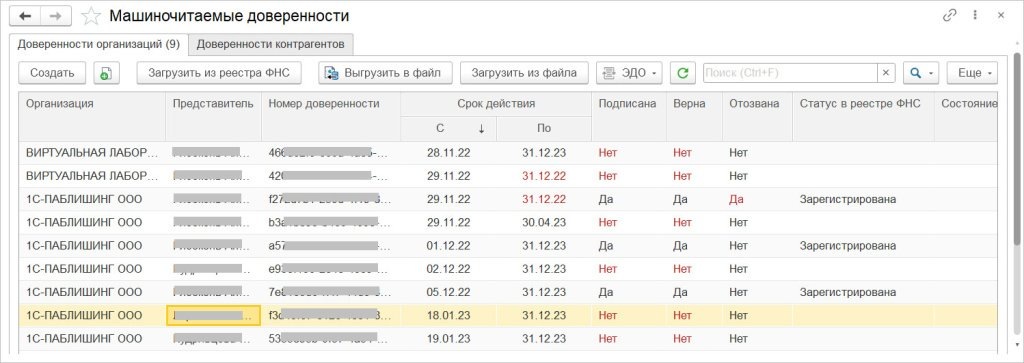The width and height of the screenshot is (1024, 363).
Task: Click Зарегистрирована status in the 01.12.22 row
Action: click(x=848, y=246)
